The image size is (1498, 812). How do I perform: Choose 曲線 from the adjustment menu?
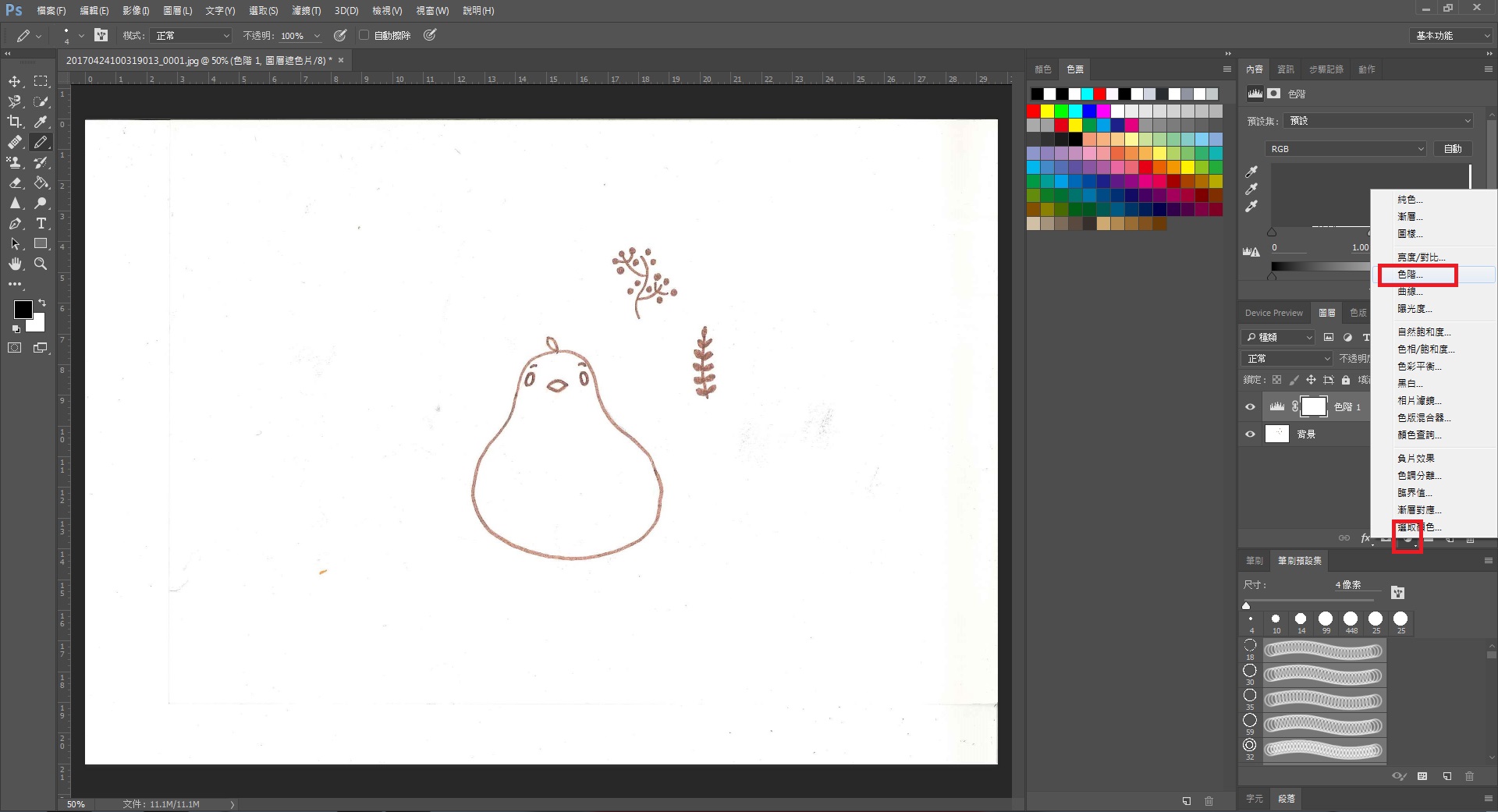(1410, 292)
